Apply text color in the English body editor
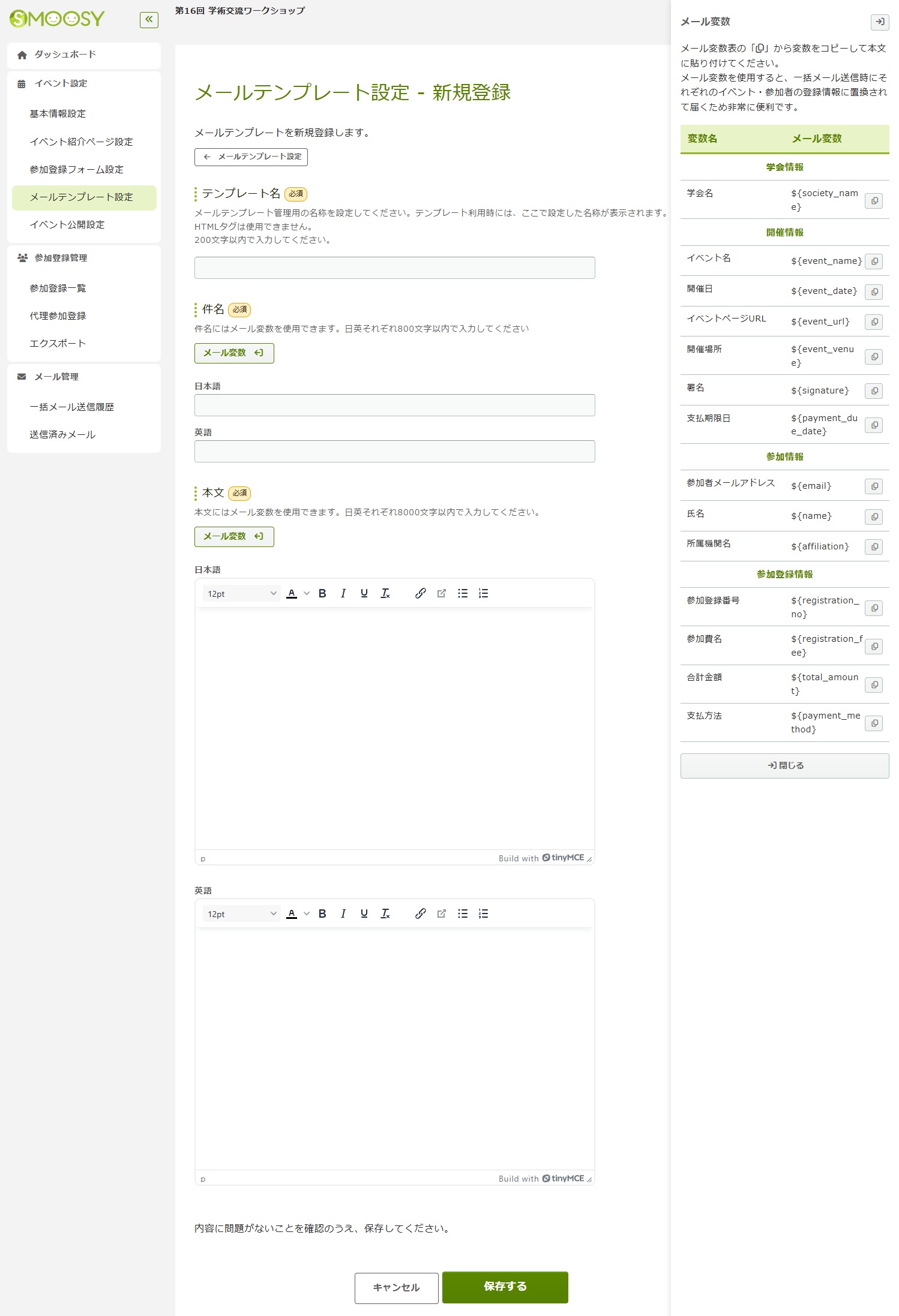The height and width of the screenshot is (1316, 899). pyautogui.click(x=292, y=914)
